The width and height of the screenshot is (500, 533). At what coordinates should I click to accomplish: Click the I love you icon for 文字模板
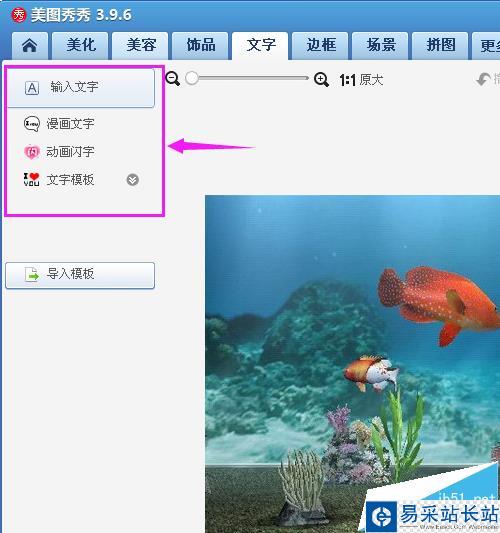[x=32, y=179]
